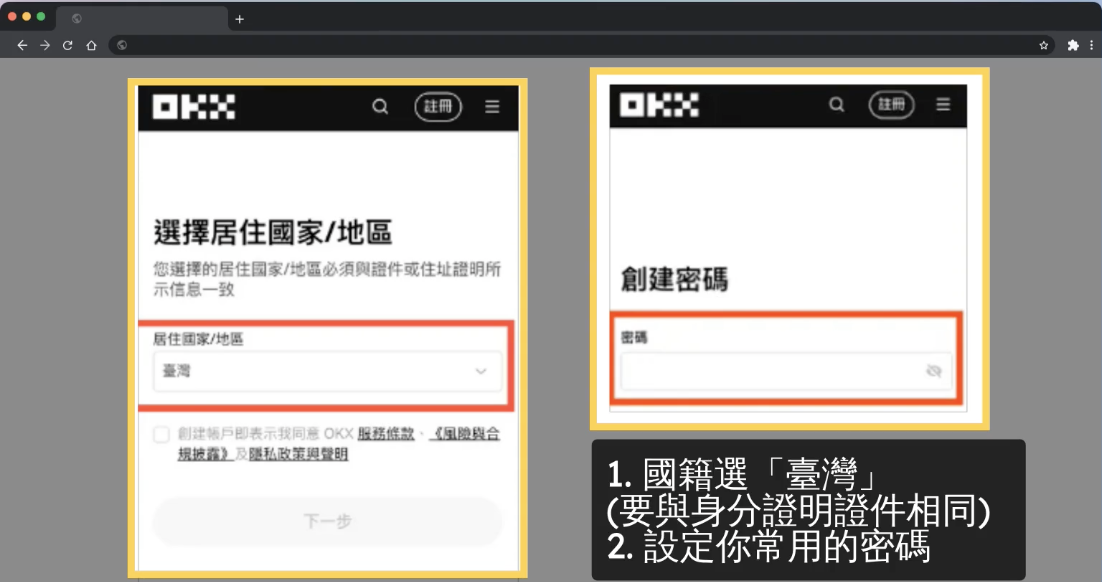Viewport: 1102px width, 582px height.
Task: Open hamburger menu in left OKX panel
Action: (x=492, y=106)
